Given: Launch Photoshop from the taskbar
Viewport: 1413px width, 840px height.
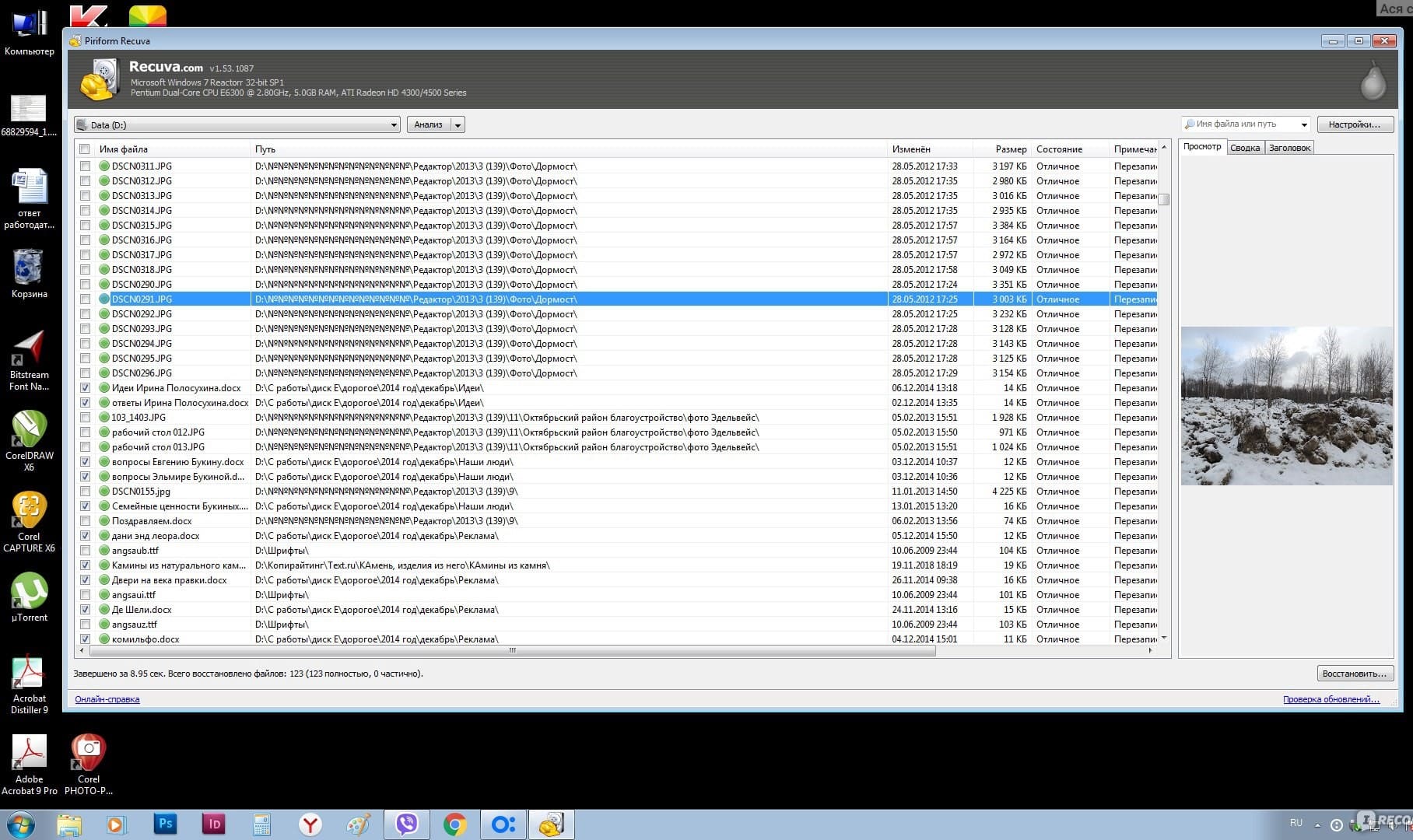Looking at the screenshot, I should tap(165, 824).
